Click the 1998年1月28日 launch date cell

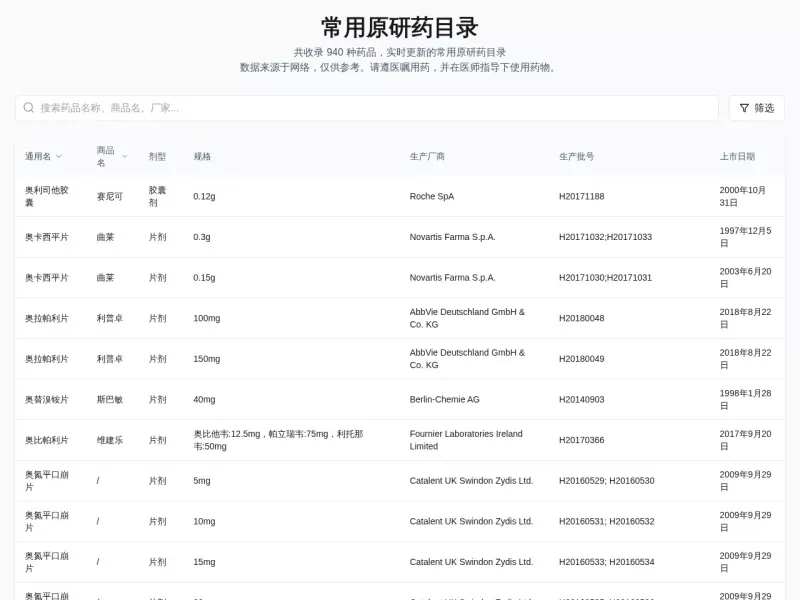[745, 399]
